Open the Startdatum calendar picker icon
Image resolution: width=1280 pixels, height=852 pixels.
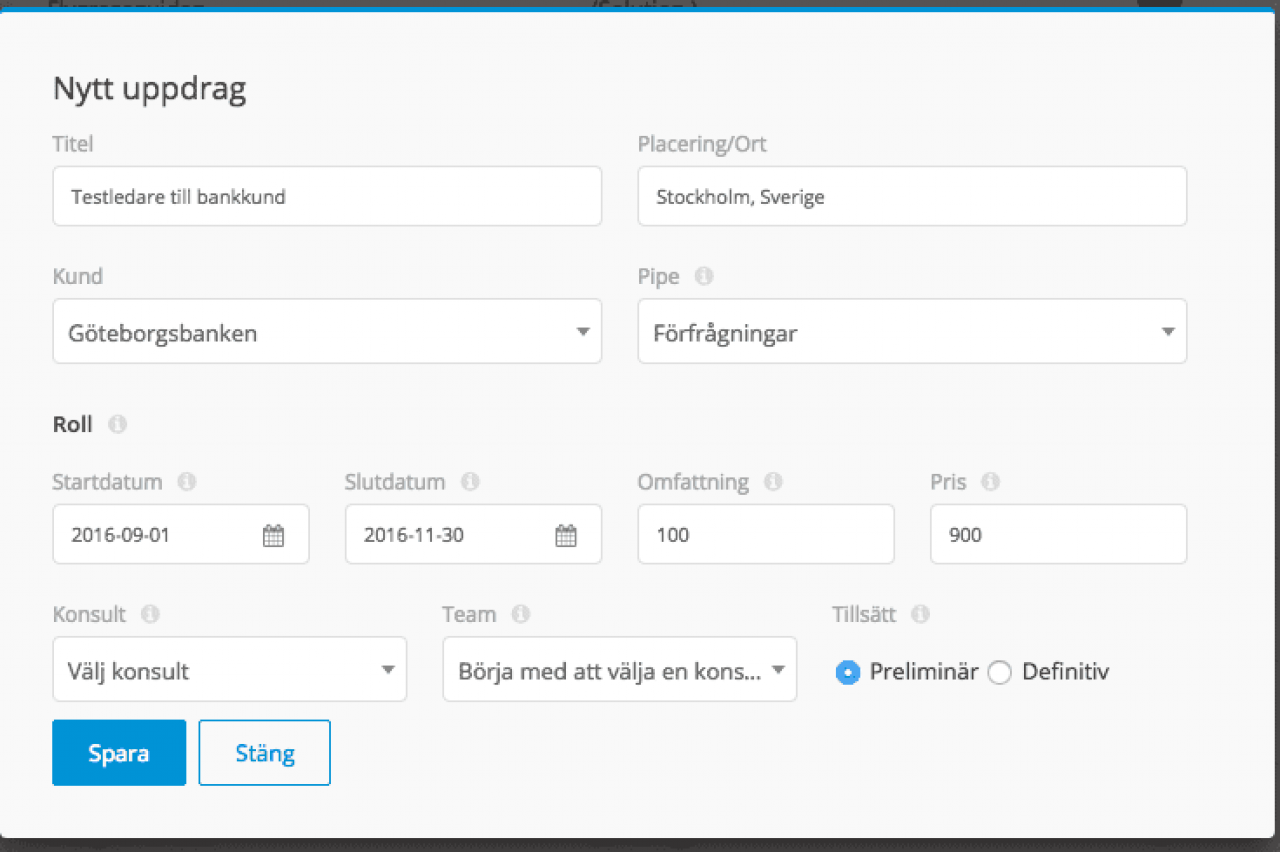coord(273,535)
